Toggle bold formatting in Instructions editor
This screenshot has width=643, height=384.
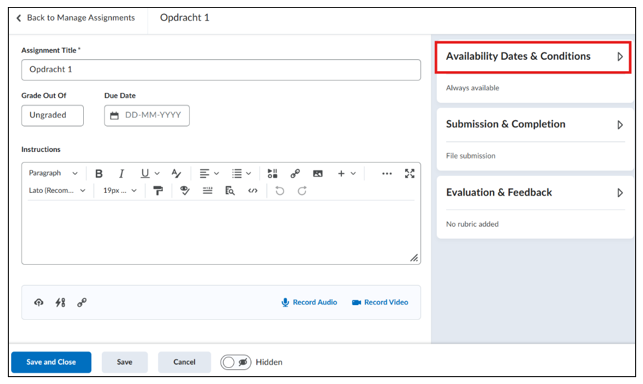(99, 174)
